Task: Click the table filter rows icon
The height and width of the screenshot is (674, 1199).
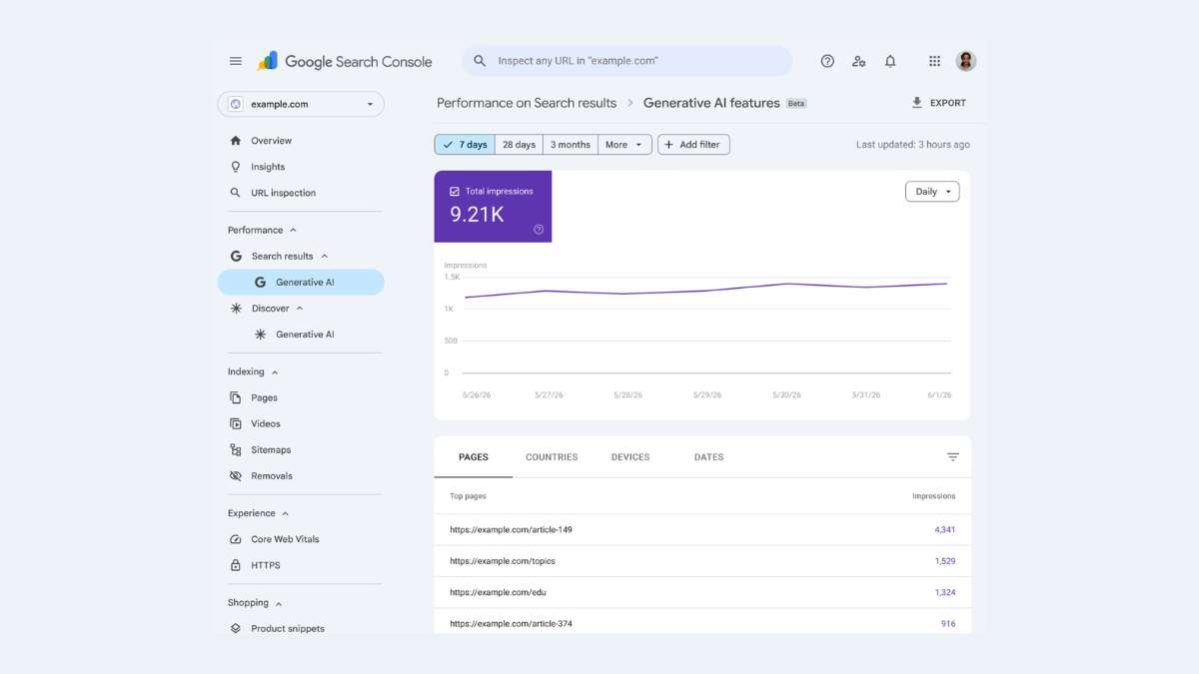Action: (953, 457)
